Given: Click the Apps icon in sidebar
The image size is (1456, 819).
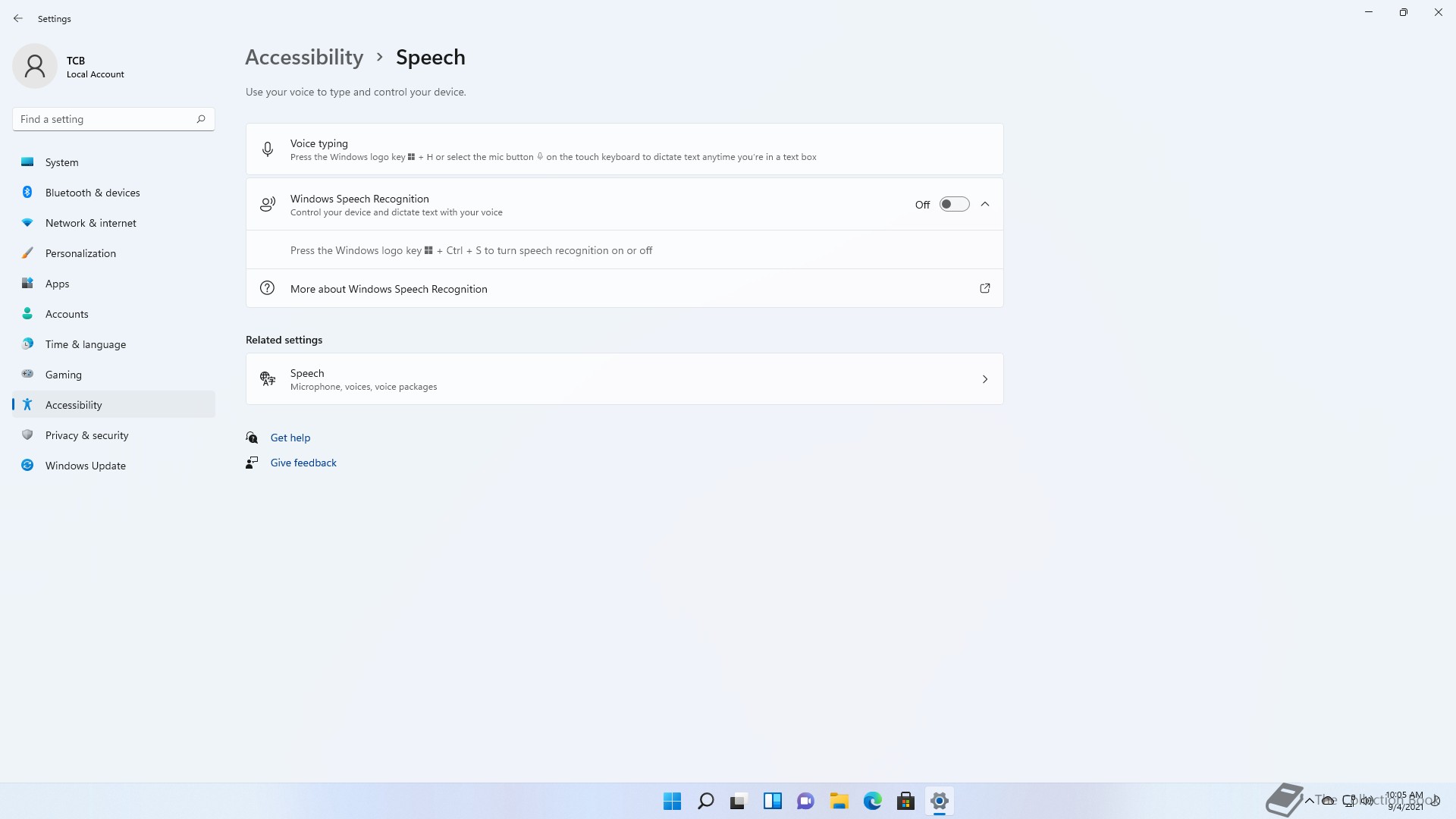Looking at the screenshot, I should 27,284.
